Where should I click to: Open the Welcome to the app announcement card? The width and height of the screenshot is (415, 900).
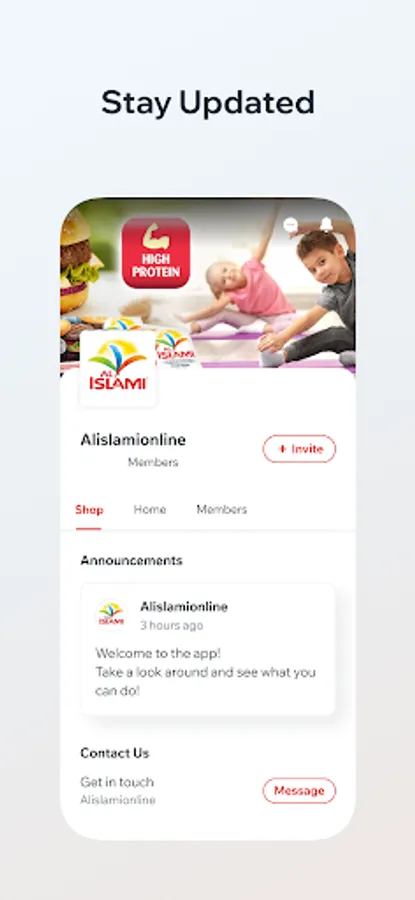point(208,649)
